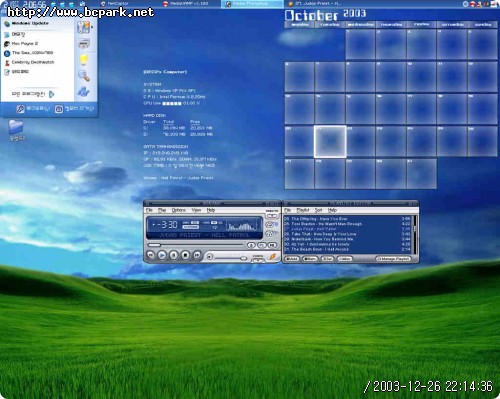Screen dimensions: 500x399
Task: Open The Sea entry in Start menu
Action: (29, 53)
